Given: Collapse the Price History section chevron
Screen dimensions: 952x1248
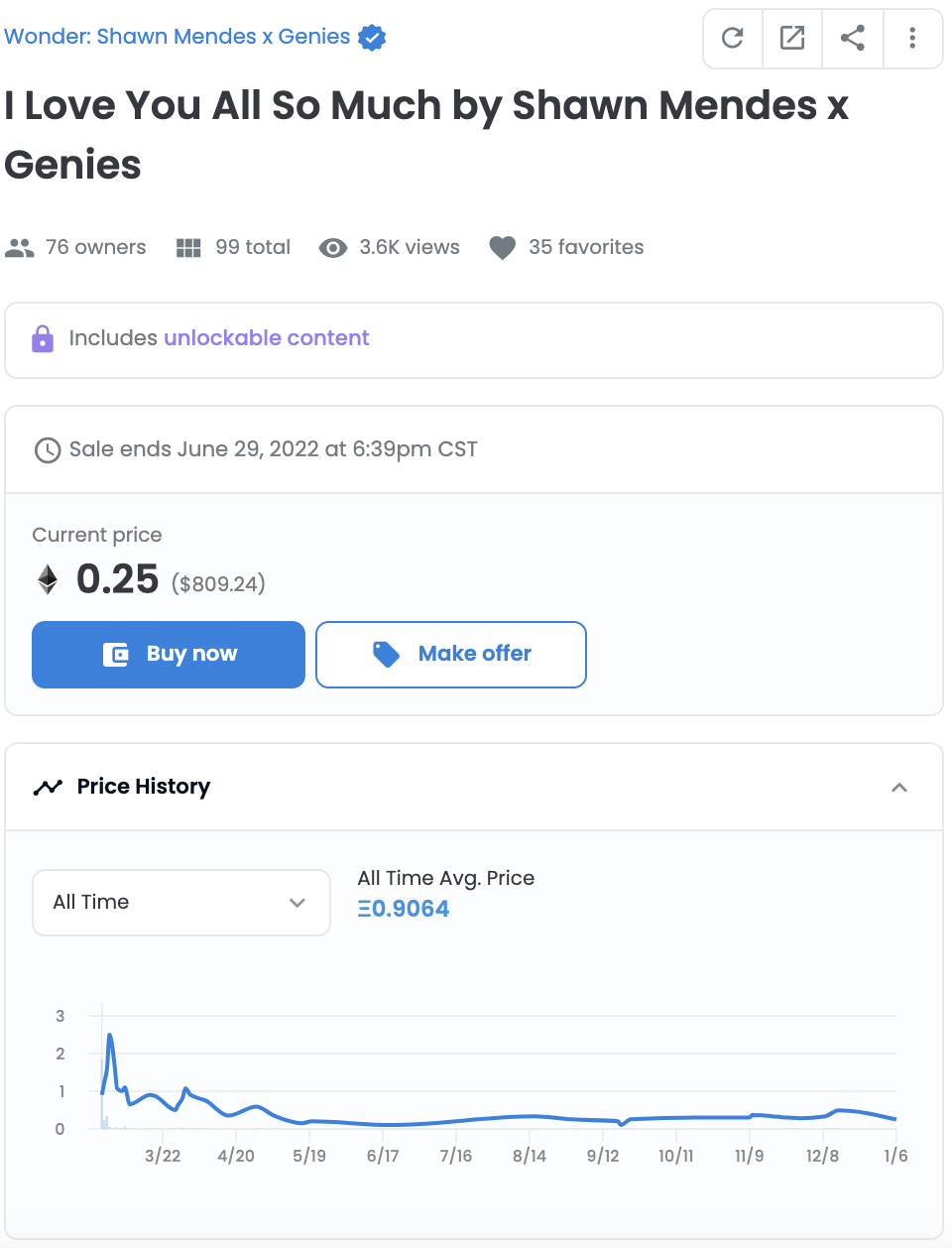Looking at the screenshot, I should [899, 788].
